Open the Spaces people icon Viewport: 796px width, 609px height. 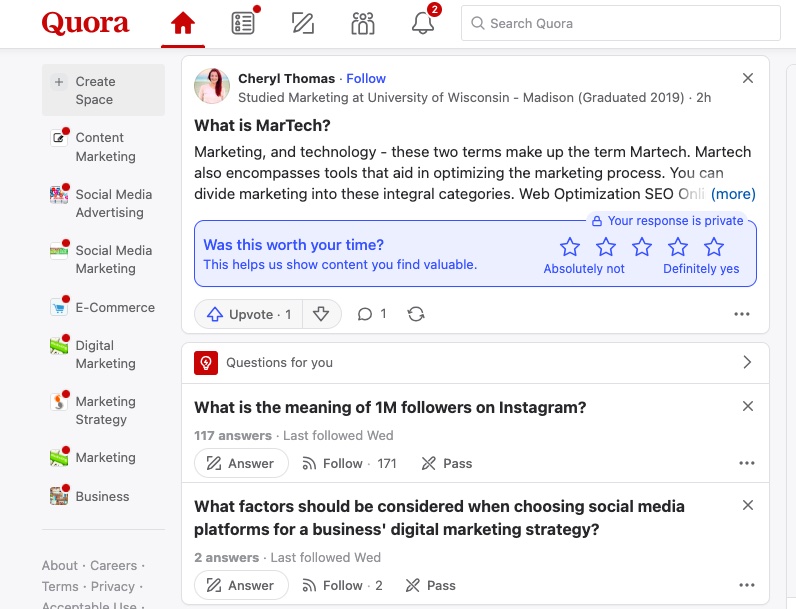click(363, 23)
